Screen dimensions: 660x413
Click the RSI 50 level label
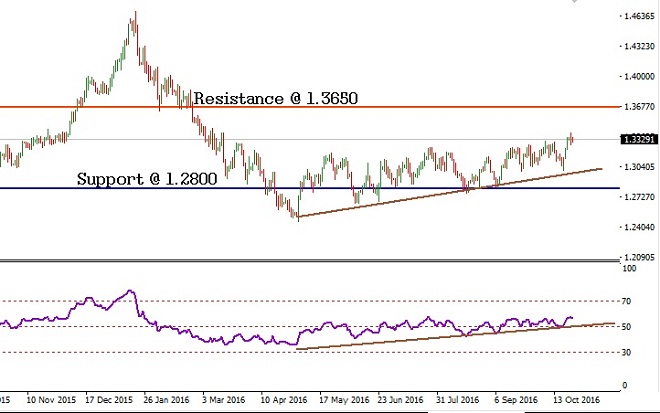click(626, 327)
